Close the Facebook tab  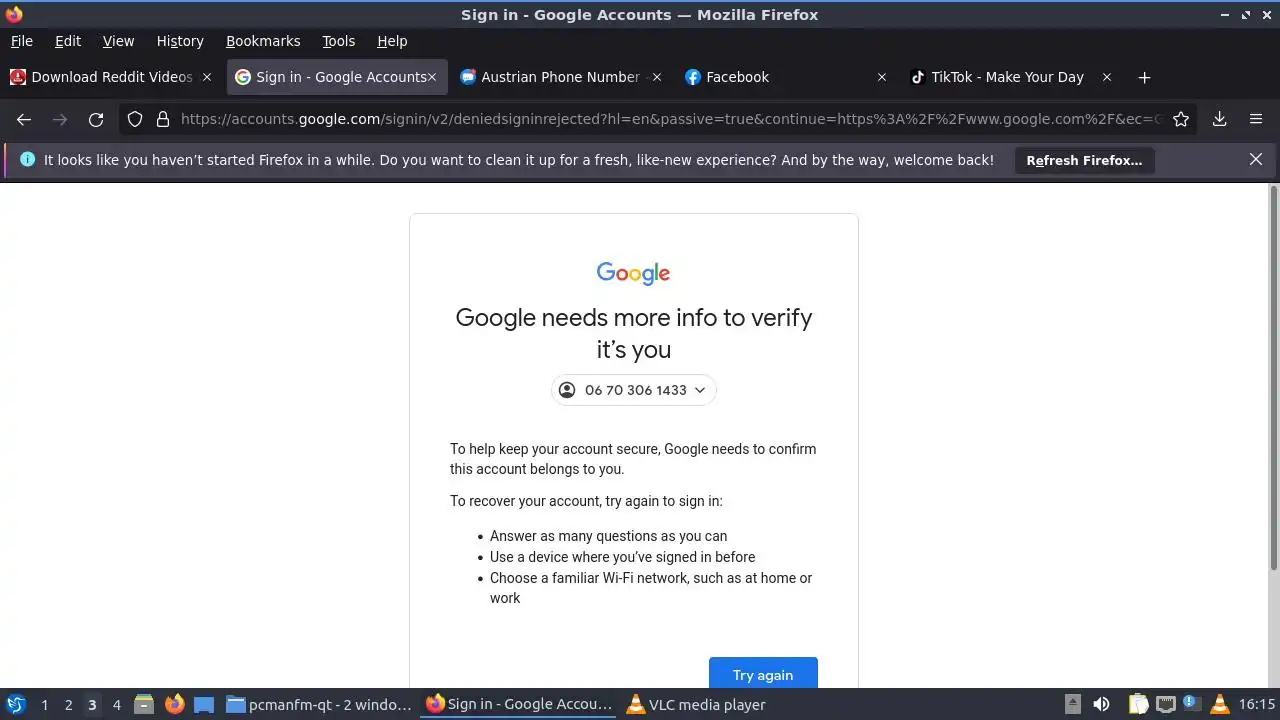(881, 77)
